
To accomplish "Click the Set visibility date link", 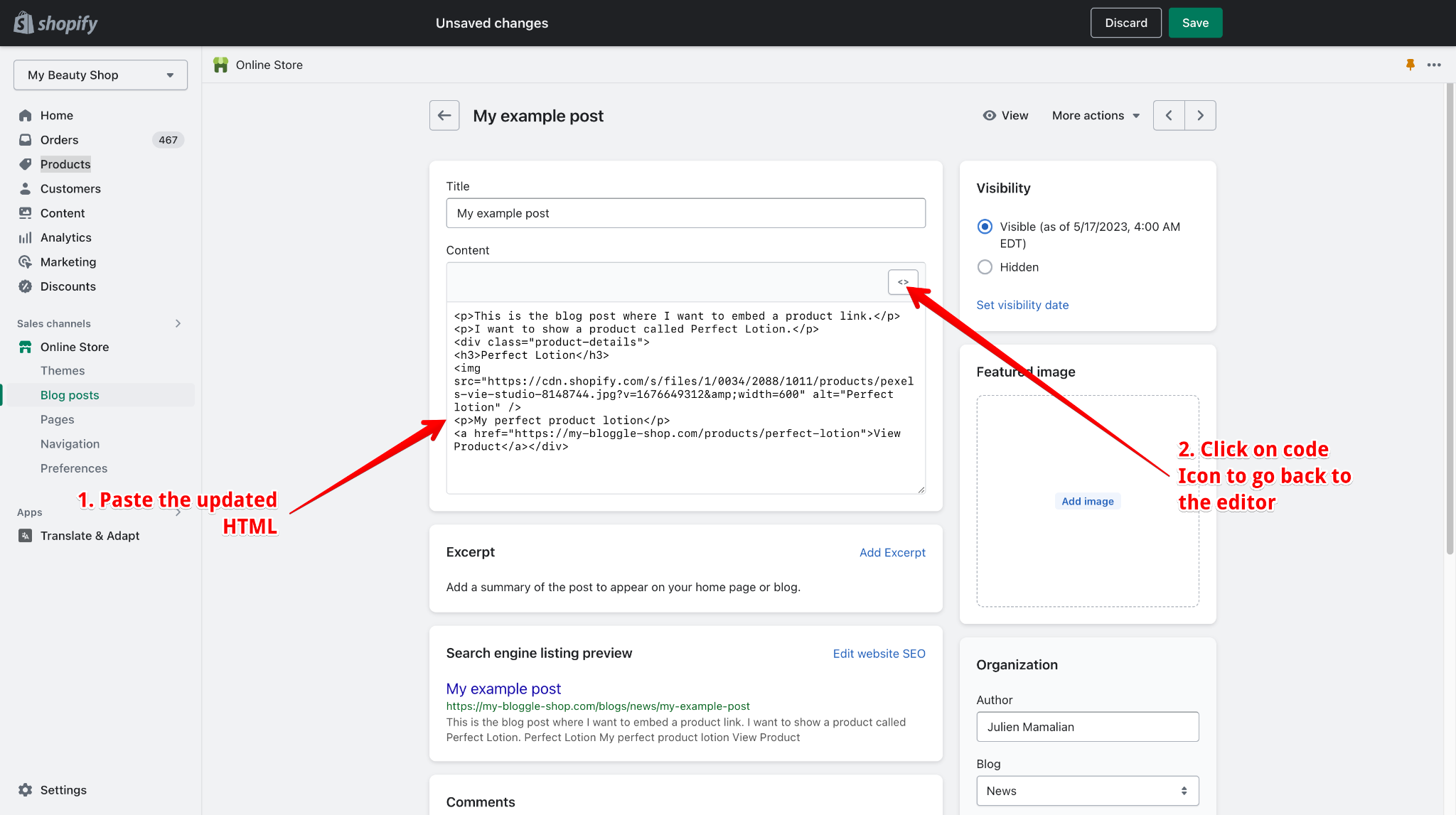I will [1022, 304].
